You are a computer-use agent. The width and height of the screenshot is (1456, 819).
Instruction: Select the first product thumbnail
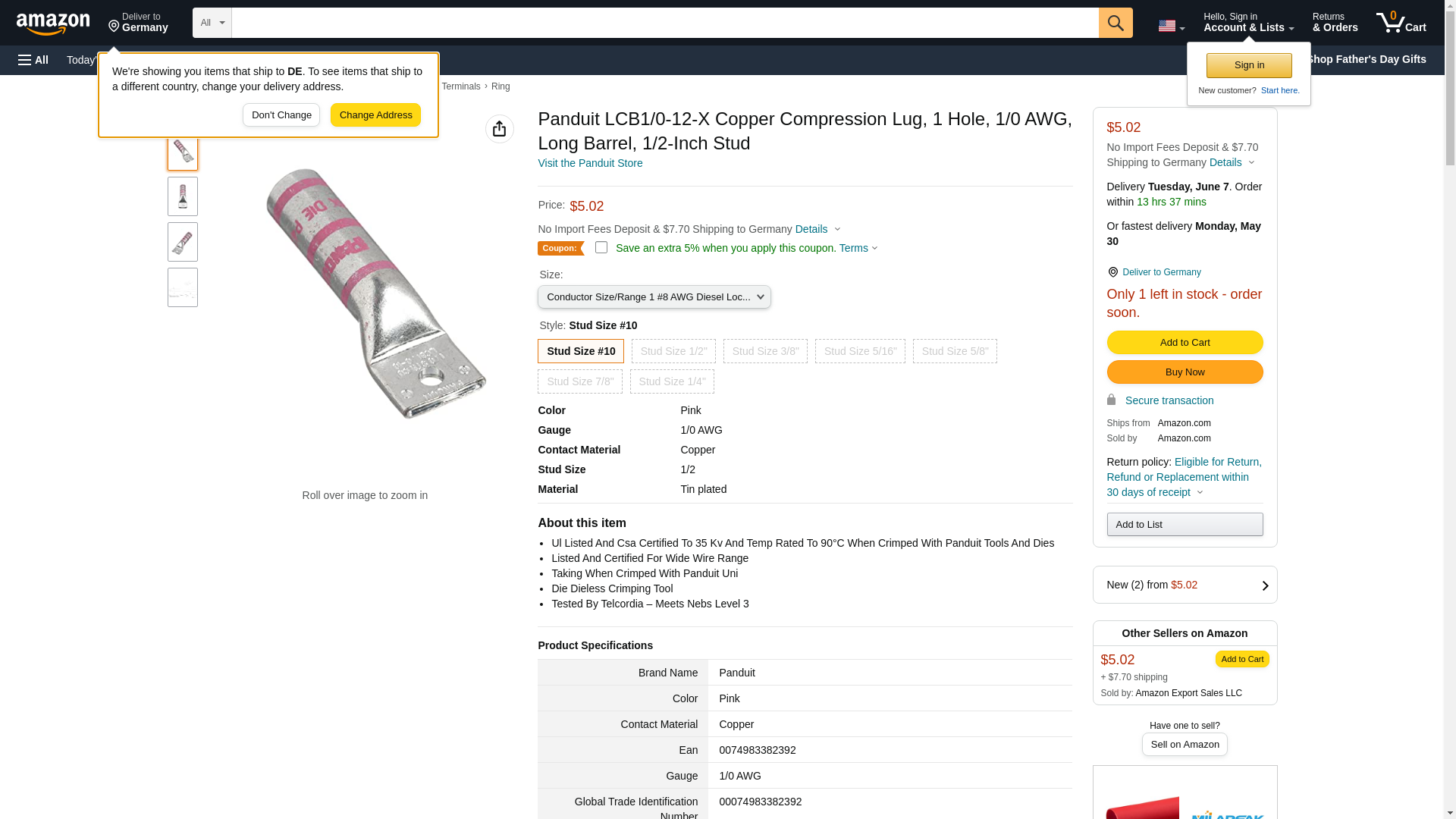(x=183, y=151)
